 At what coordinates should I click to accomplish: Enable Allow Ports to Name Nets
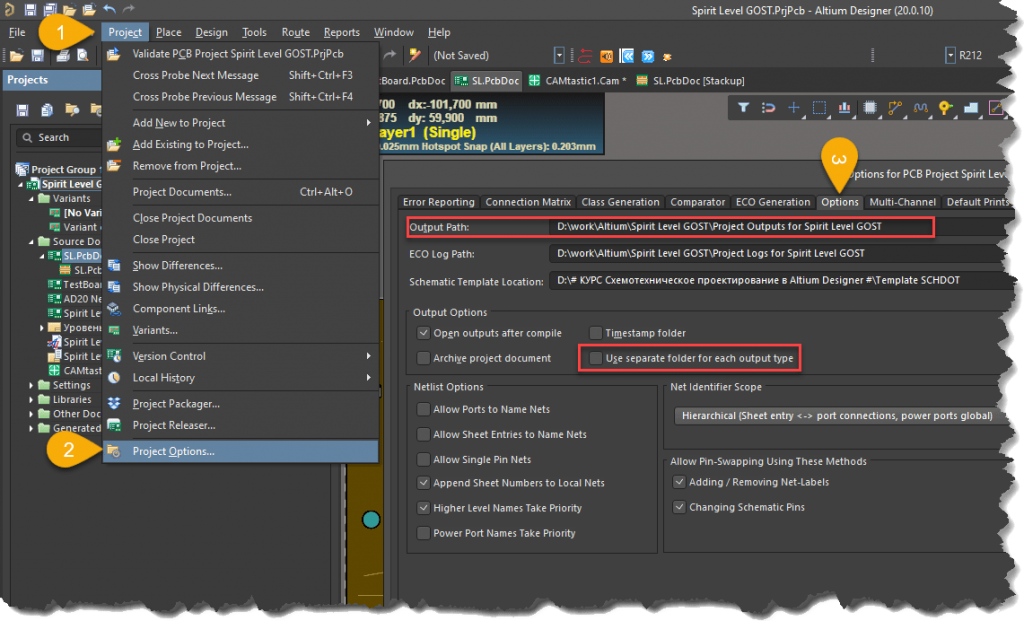tap(424, 409)
